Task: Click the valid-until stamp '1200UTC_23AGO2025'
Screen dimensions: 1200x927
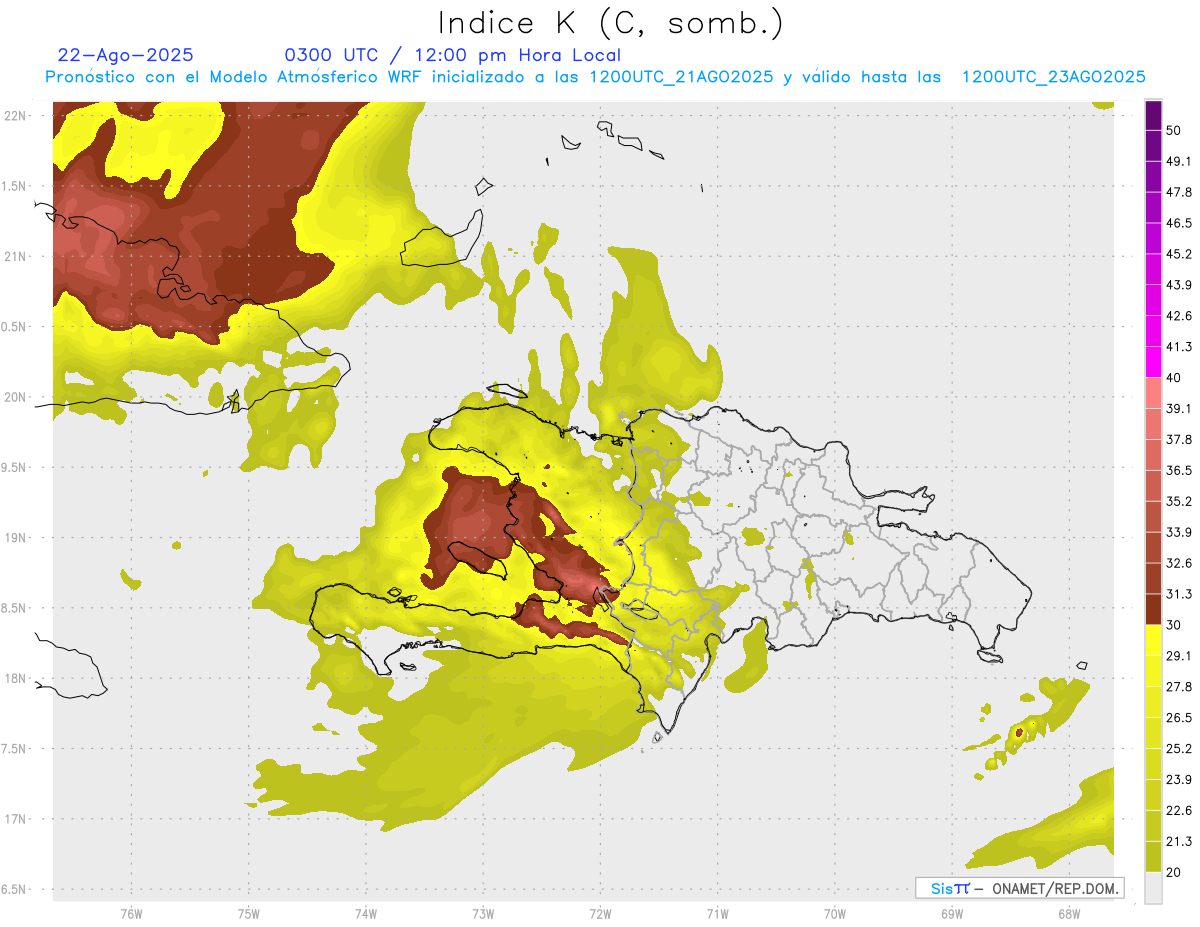Action: [1053, 77]
